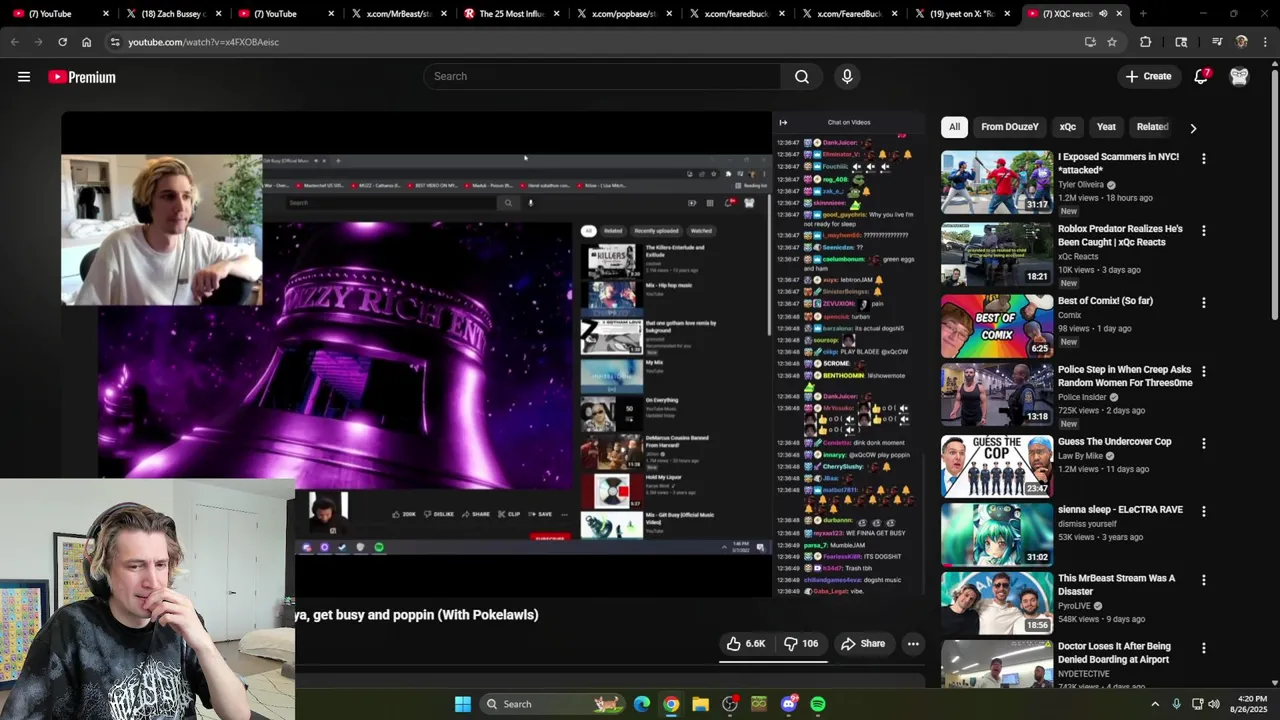Visit Law By Mike channel link
Viewport: 1280px width, 720px height.
pos(1080,456)
